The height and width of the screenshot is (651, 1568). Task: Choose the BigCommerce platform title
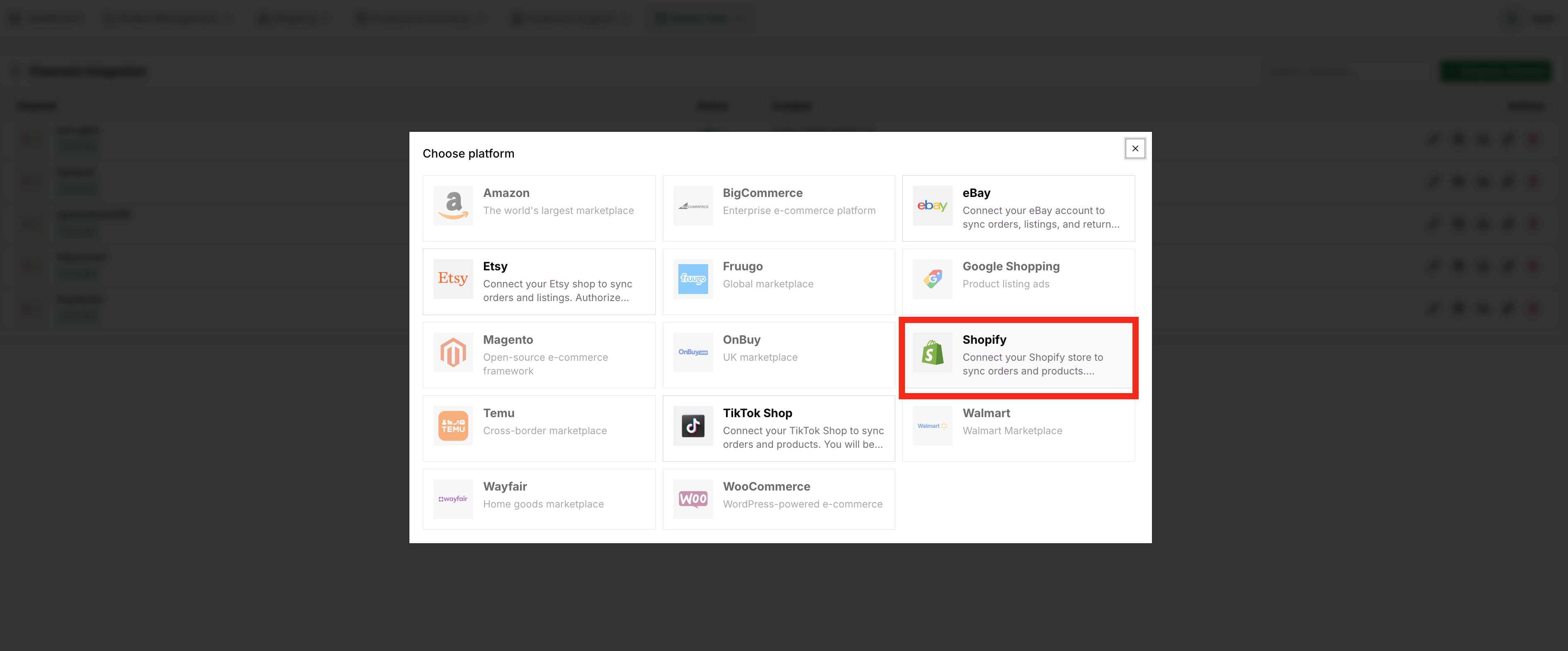point(762,193)
